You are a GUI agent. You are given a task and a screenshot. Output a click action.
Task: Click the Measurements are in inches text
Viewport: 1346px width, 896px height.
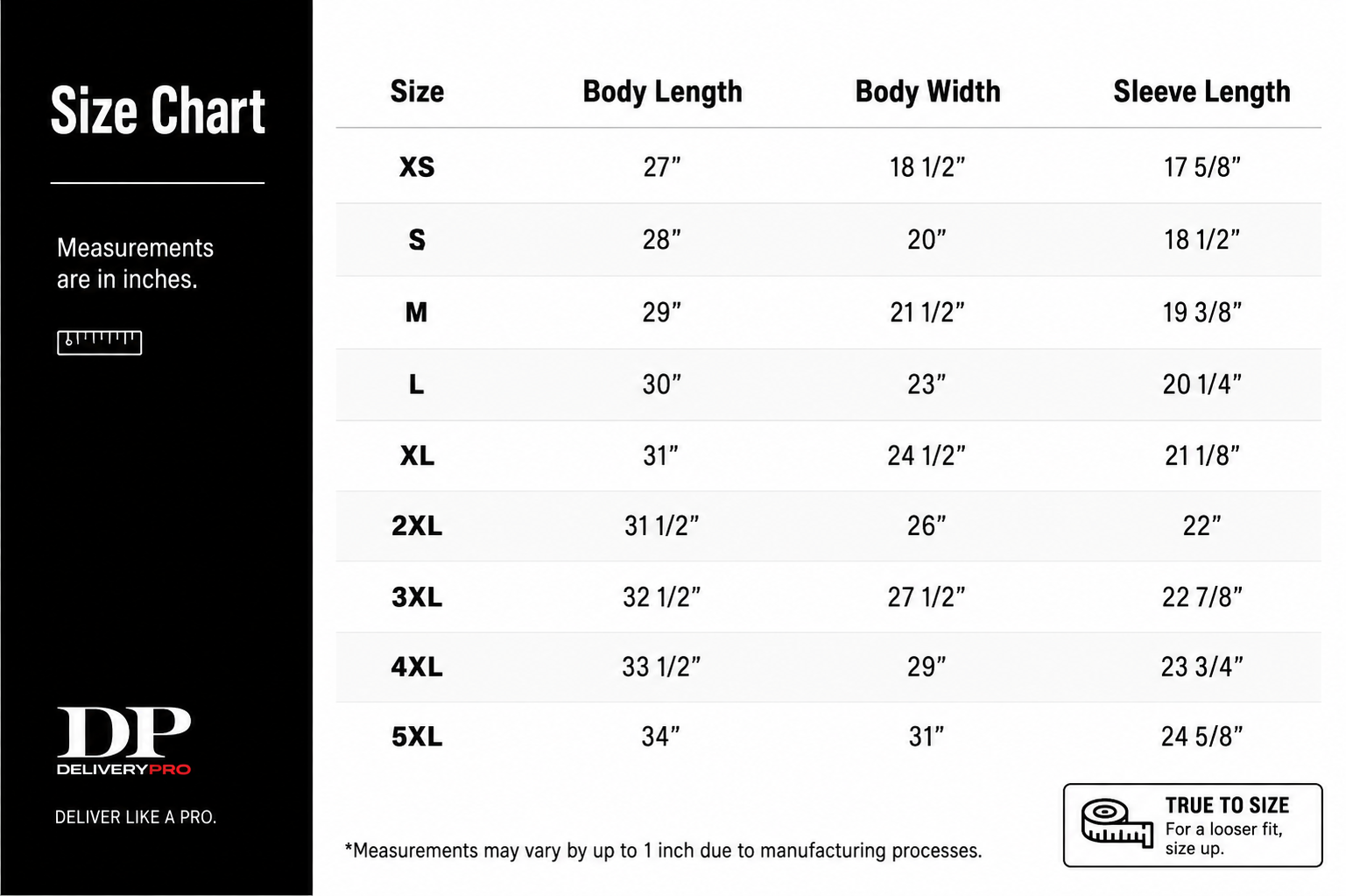pyautogui.click(x=135, y=264)
